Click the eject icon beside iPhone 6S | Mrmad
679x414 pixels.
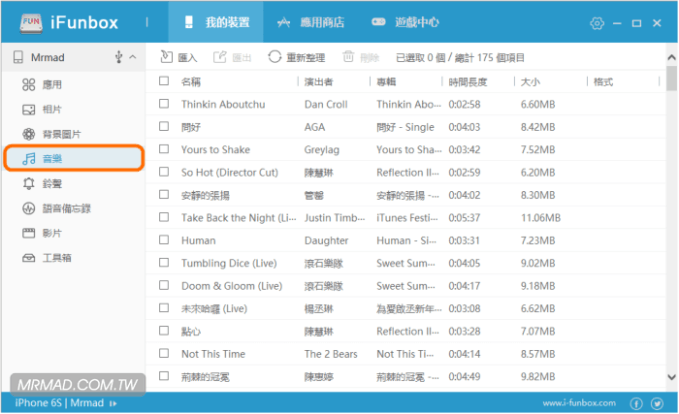pos(113,404)
